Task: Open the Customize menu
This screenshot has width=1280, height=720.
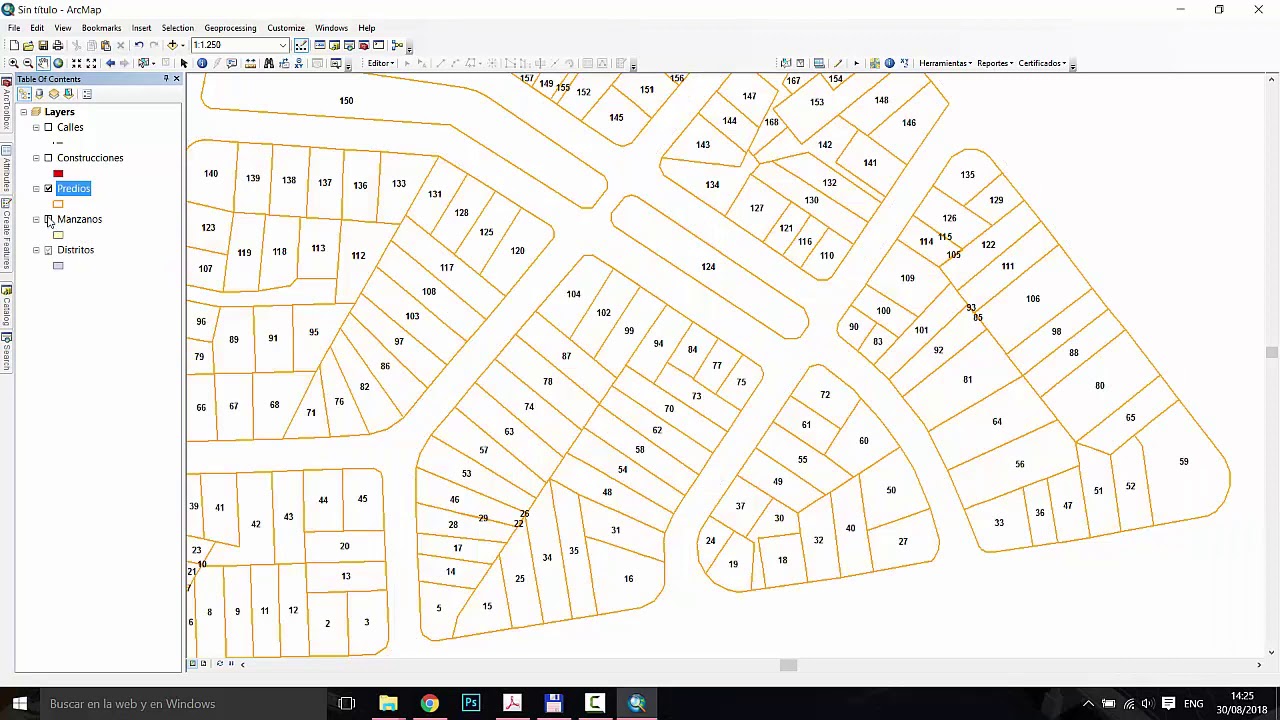Action: [285, 28]
